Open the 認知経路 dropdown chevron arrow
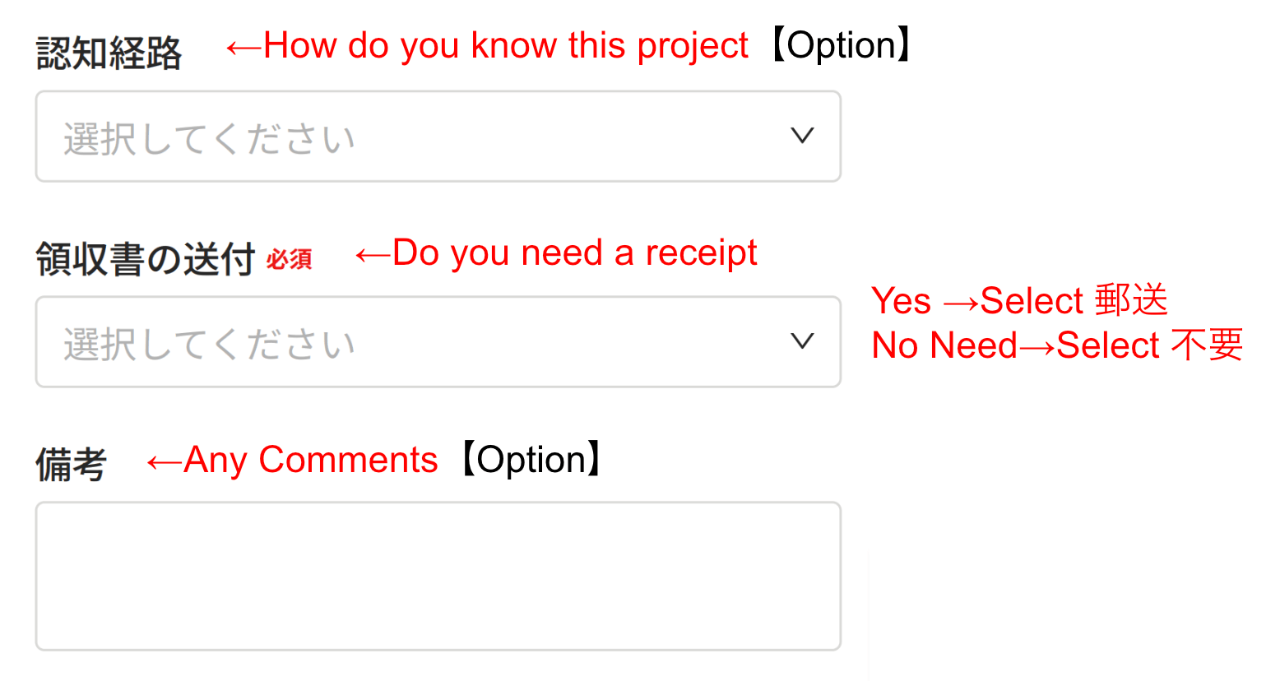The height and width of the screenshot is (681, 1280). [x=802, y=136]
